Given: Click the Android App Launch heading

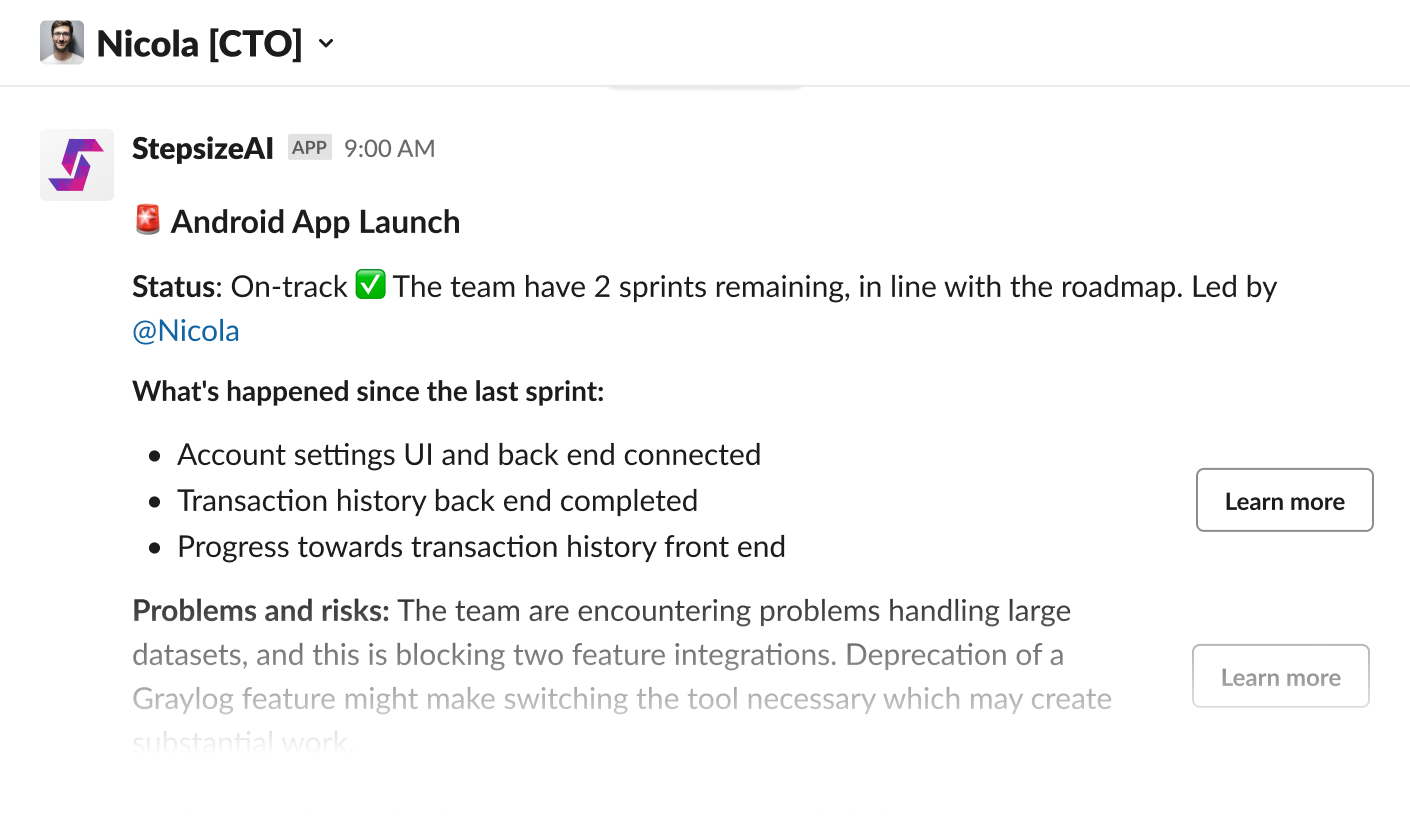Looking at the screenshot, I should (315, 222).
